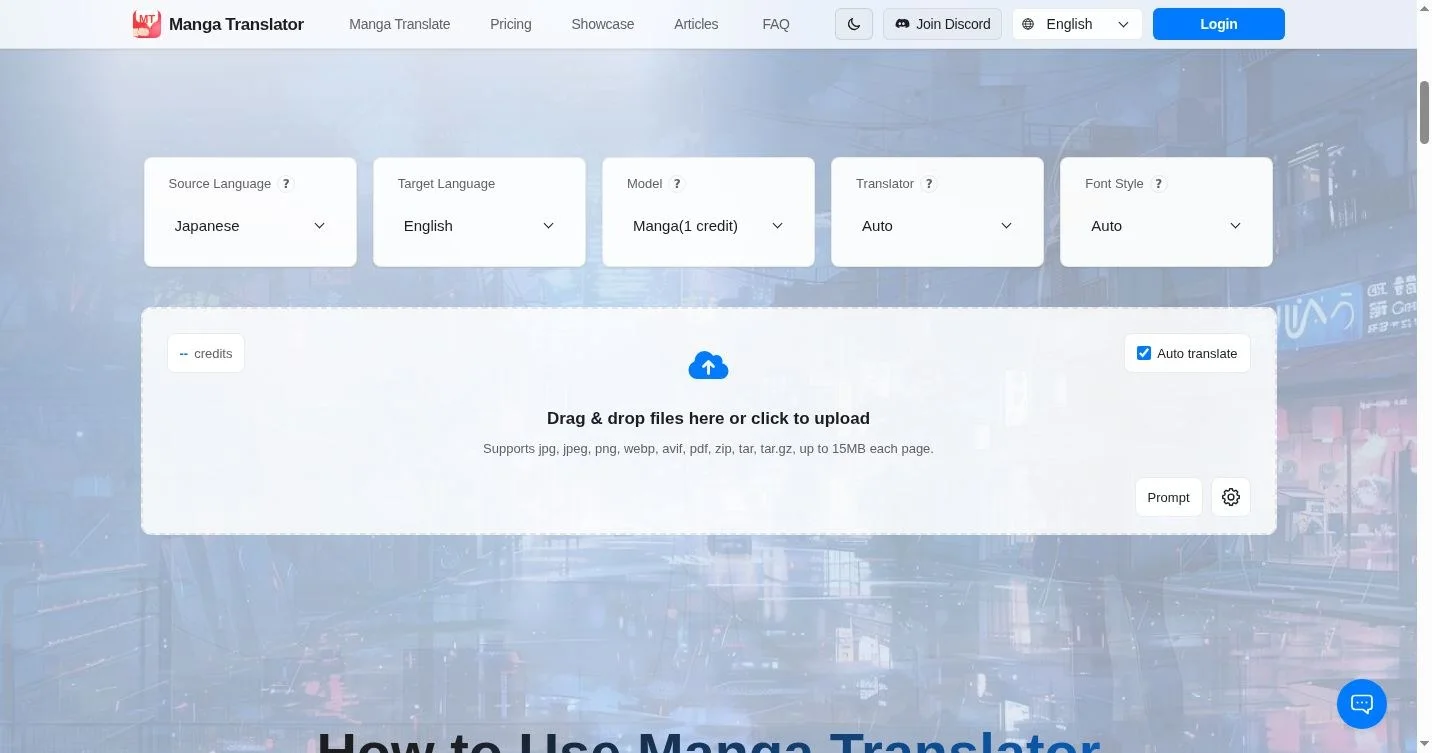Image resolution: width=1432 pixels, height=753 pixels.
Task: Open the chat support bubble
Action: point(1362,704)
